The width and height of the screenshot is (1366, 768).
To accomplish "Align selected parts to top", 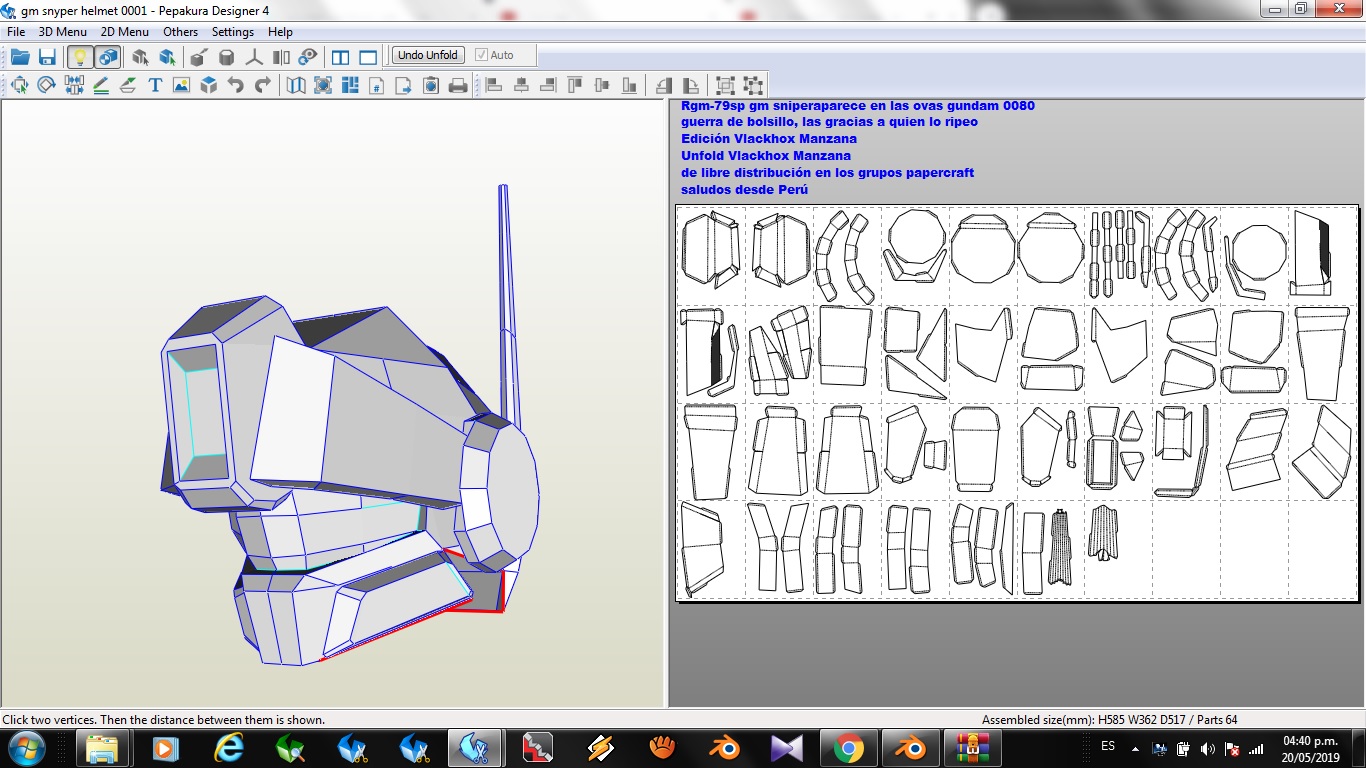I will tap(574, 85).
